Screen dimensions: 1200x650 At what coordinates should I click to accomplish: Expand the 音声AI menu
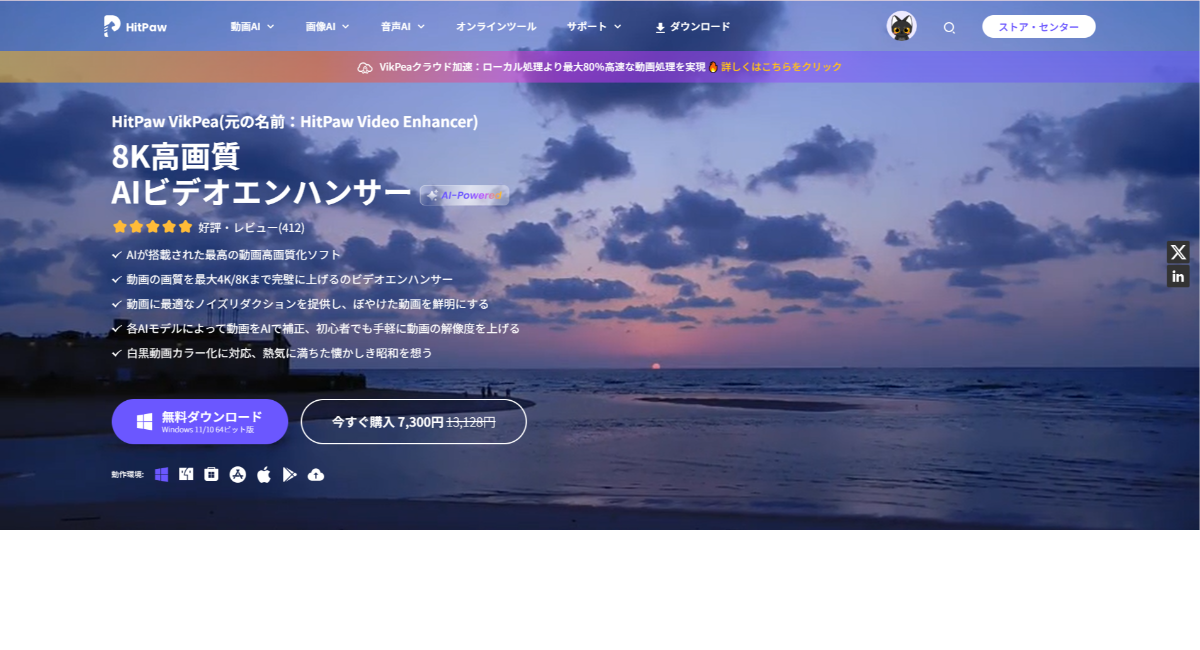[x=402, y=27]
